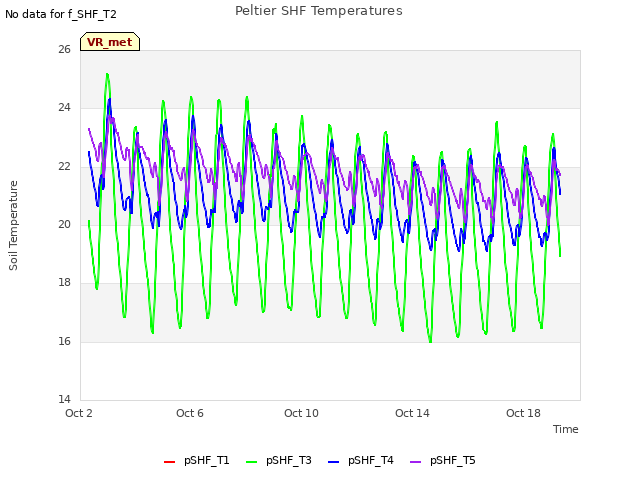640x480 pixels.
Task: Click the y-axis tick label 18
Action: 64,282
